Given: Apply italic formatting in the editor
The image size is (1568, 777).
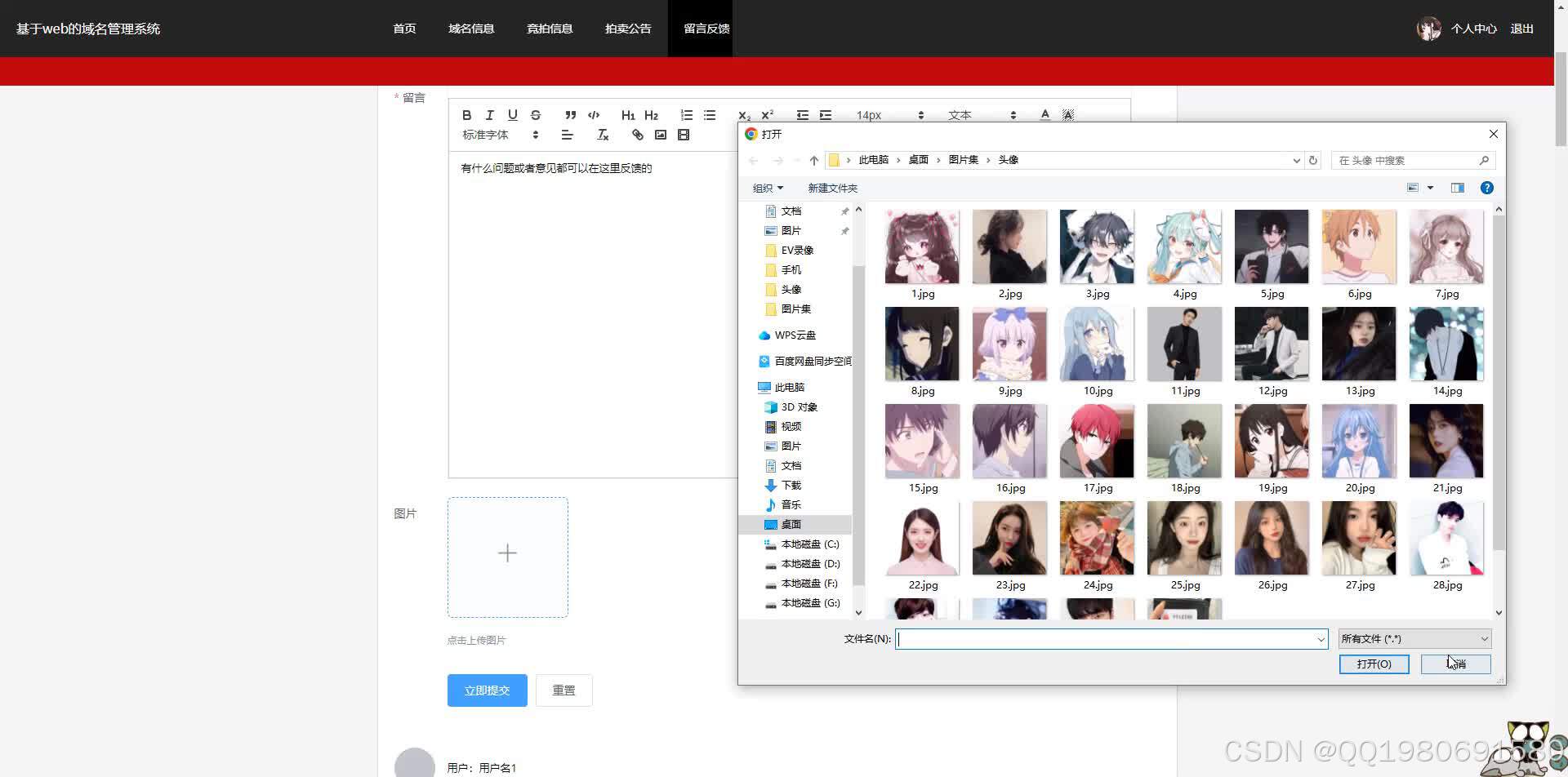Looking at the screenshot, I should (x=490, y=115).
